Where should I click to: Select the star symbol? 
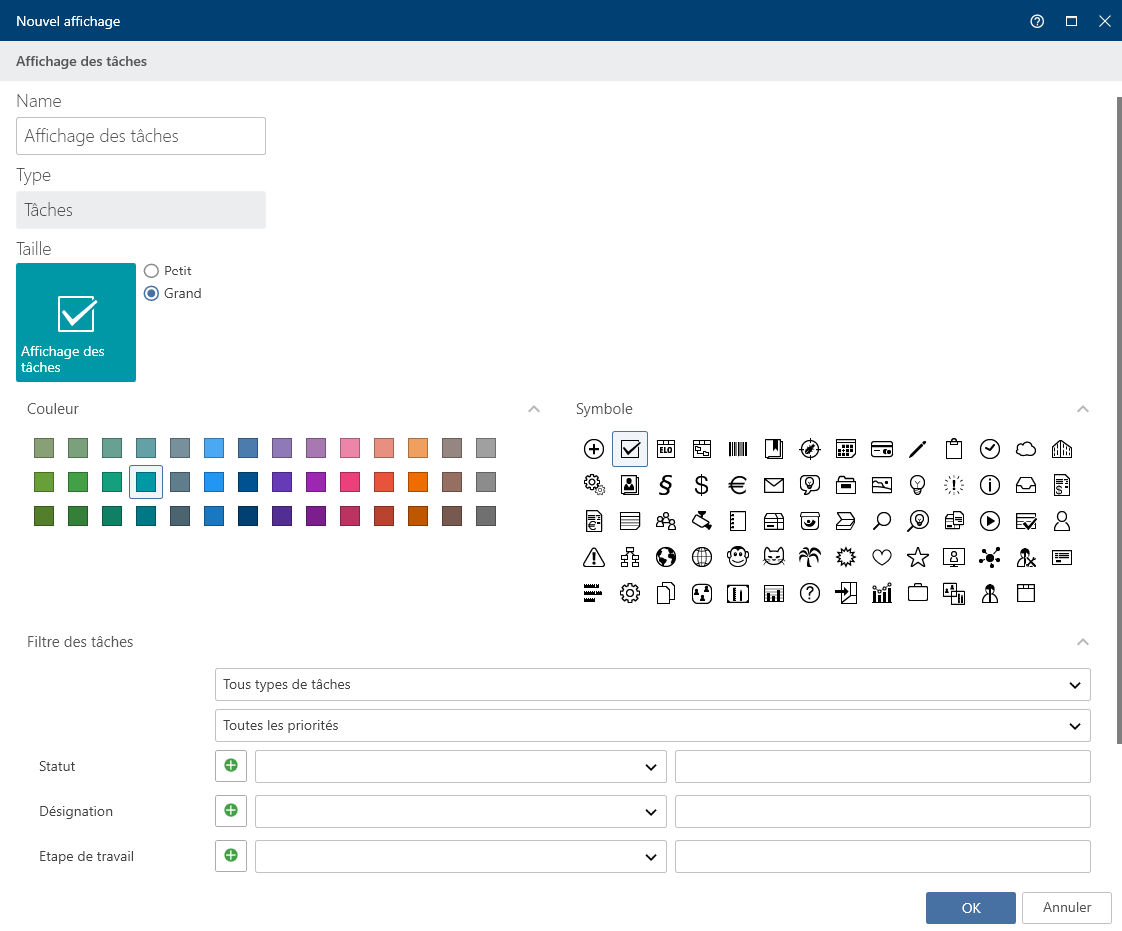pos(917,557)
